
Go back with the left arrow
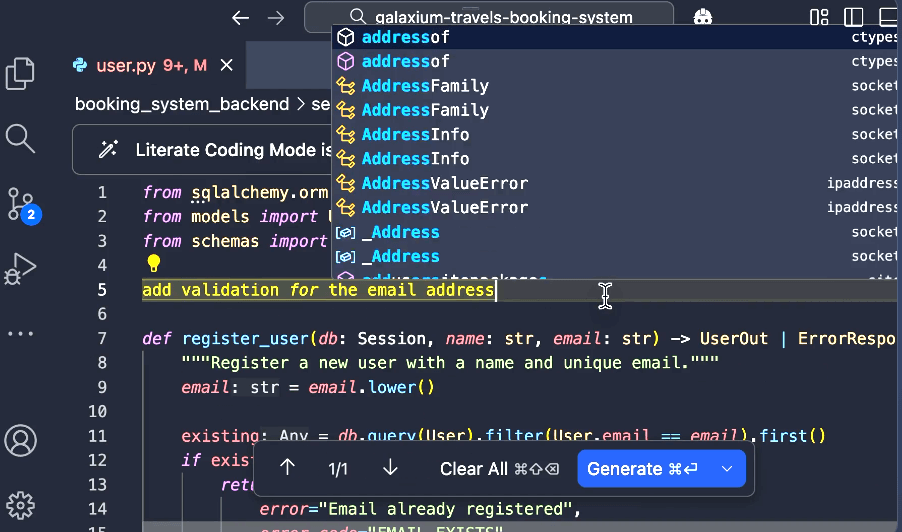tap(240, 18)
